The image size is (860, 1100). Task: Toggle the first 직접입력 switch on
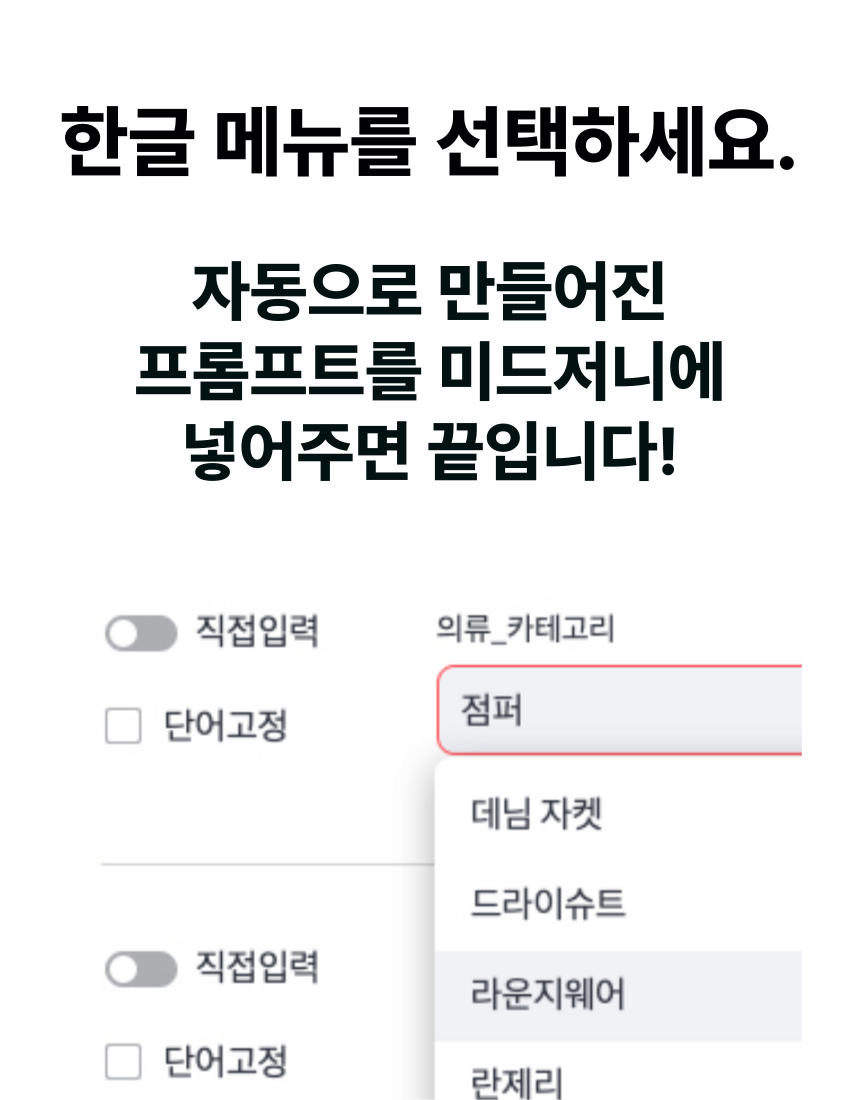[141, 633]
